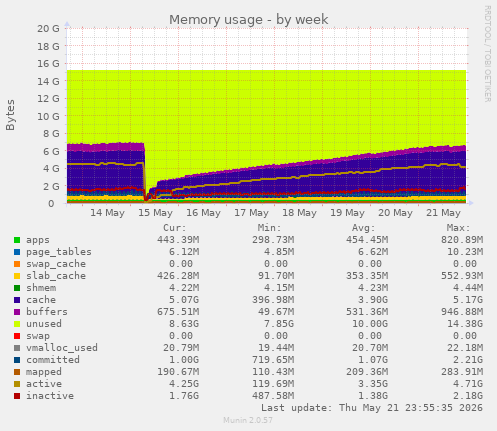Image resolution: width=497 pixels, height=431 pixels.
Task: Click the 'Avg:' column header
Action: (x=364, y=228)
